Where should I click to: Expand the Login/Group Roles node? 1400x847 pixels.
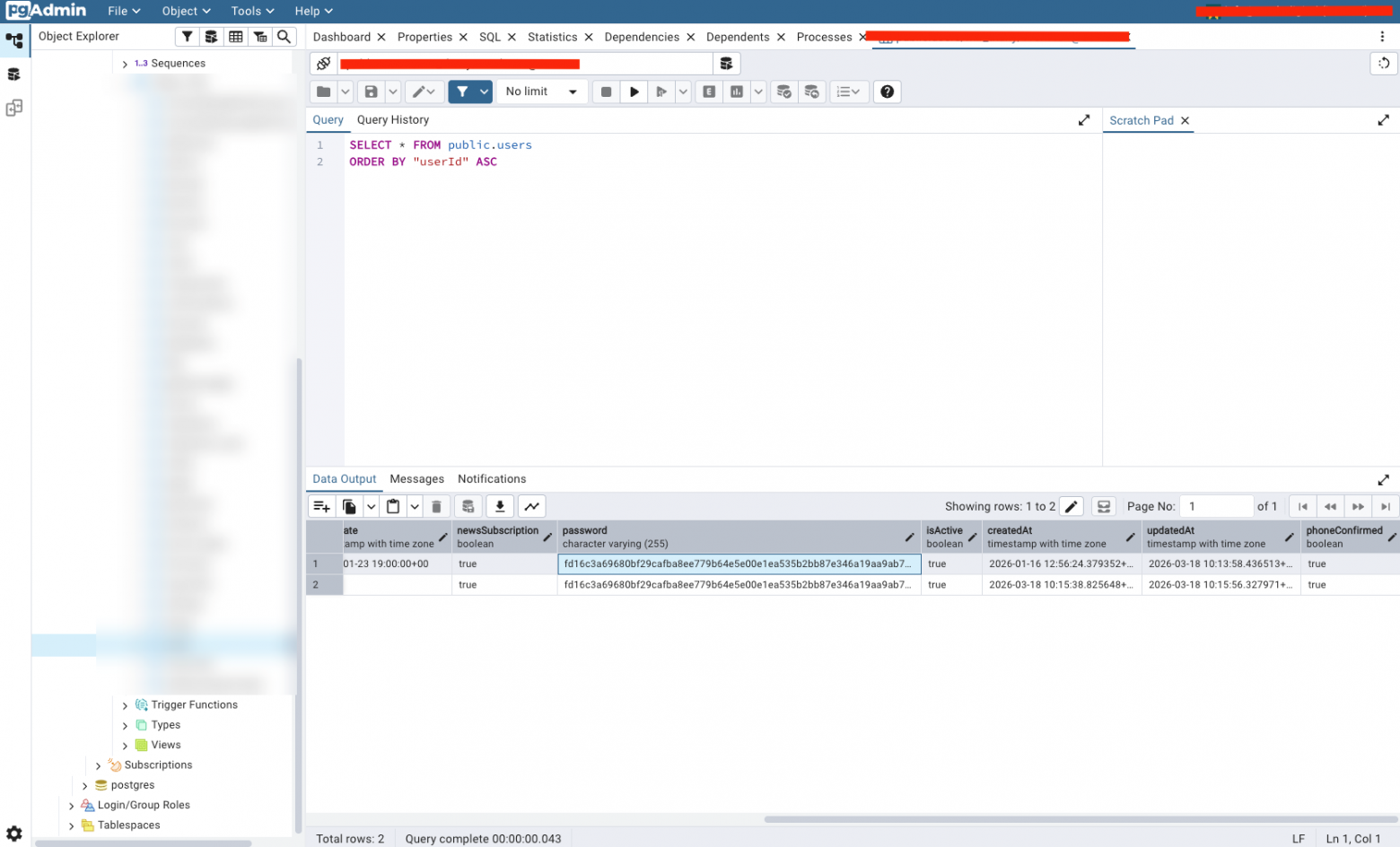pos(71,807)
